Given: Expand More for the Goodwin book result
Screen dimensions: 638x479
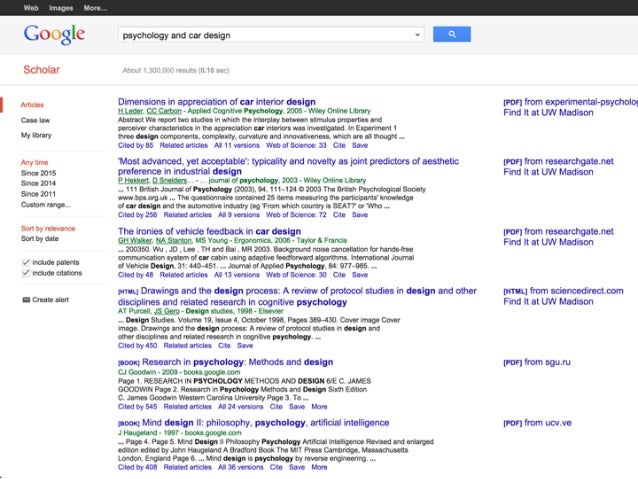Looking at the screenshot, I should pos(319,407).
